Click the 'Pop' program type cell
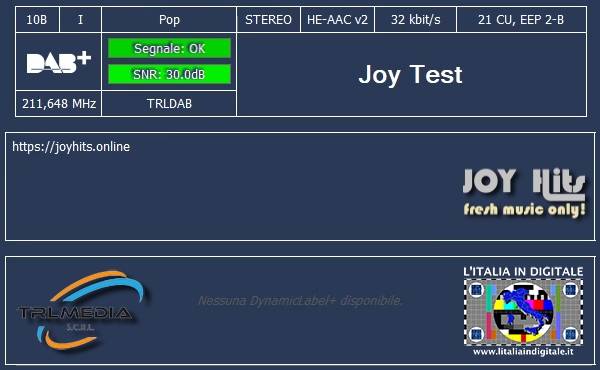Image resolution: width=600 pixels, height=370 pixels. 169,20
